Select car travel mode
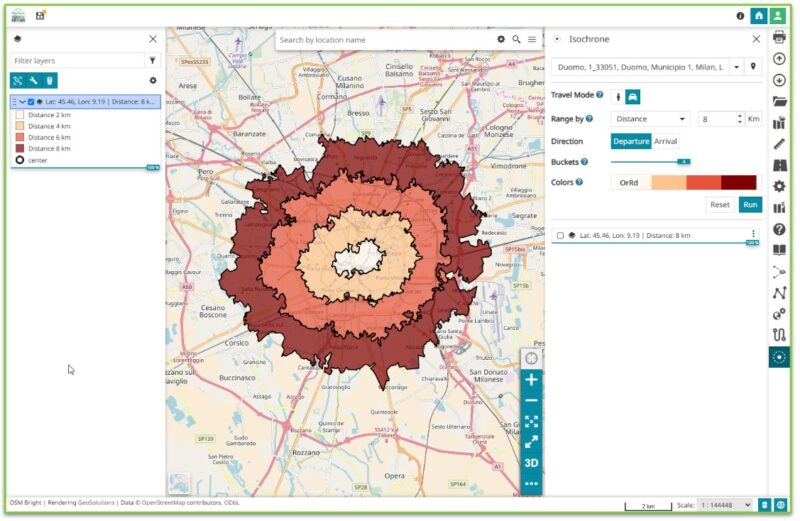The width and height of the screenshot is (800, 521). (633, 97)
